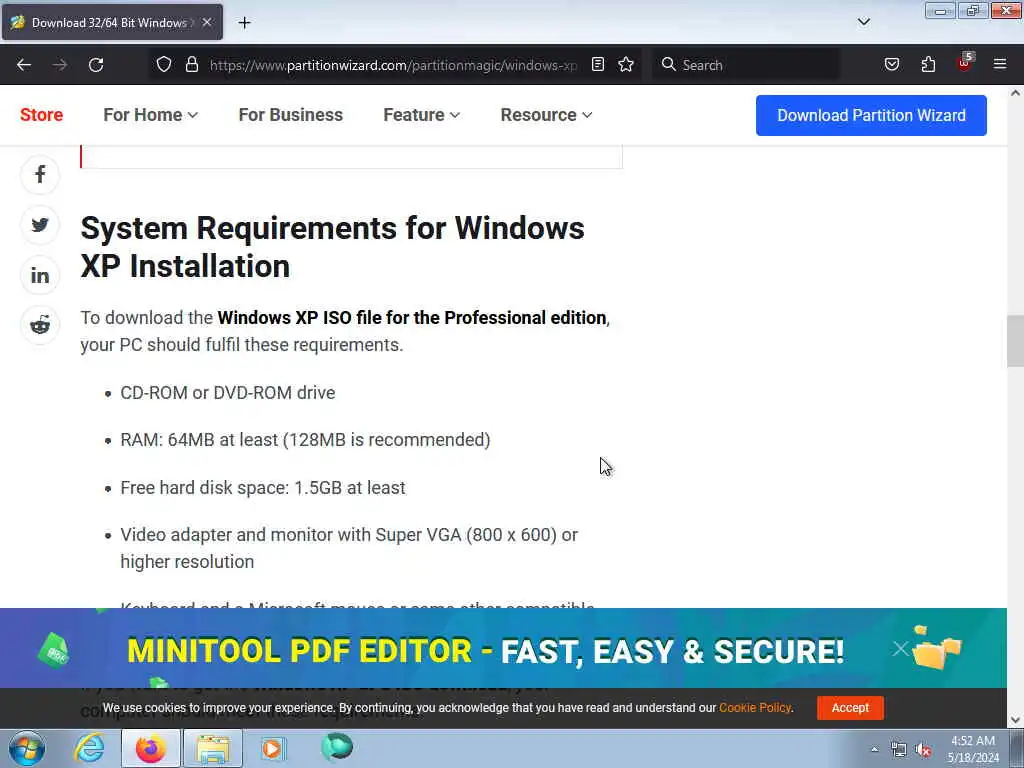
Task: Open clock showing 4:52 AM
Action: [973, 749]
